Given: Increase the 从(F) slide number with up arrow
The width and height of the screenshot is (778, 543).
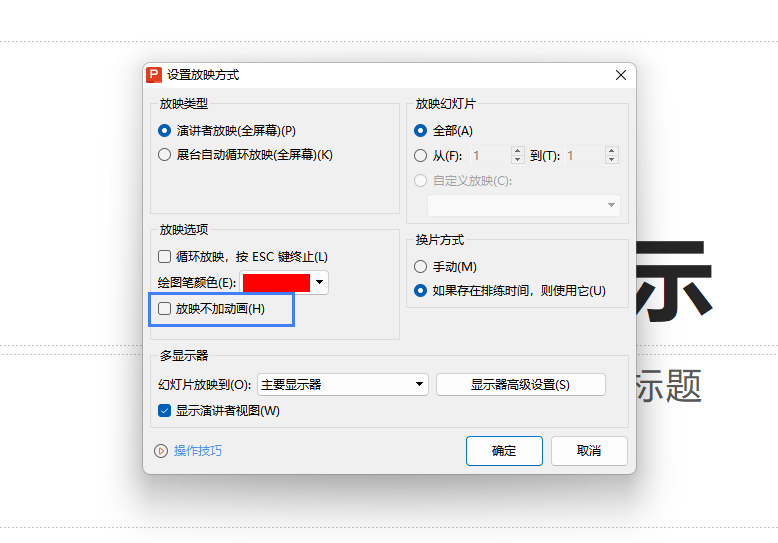Looking at the screenshot, I should pos(518,150).
